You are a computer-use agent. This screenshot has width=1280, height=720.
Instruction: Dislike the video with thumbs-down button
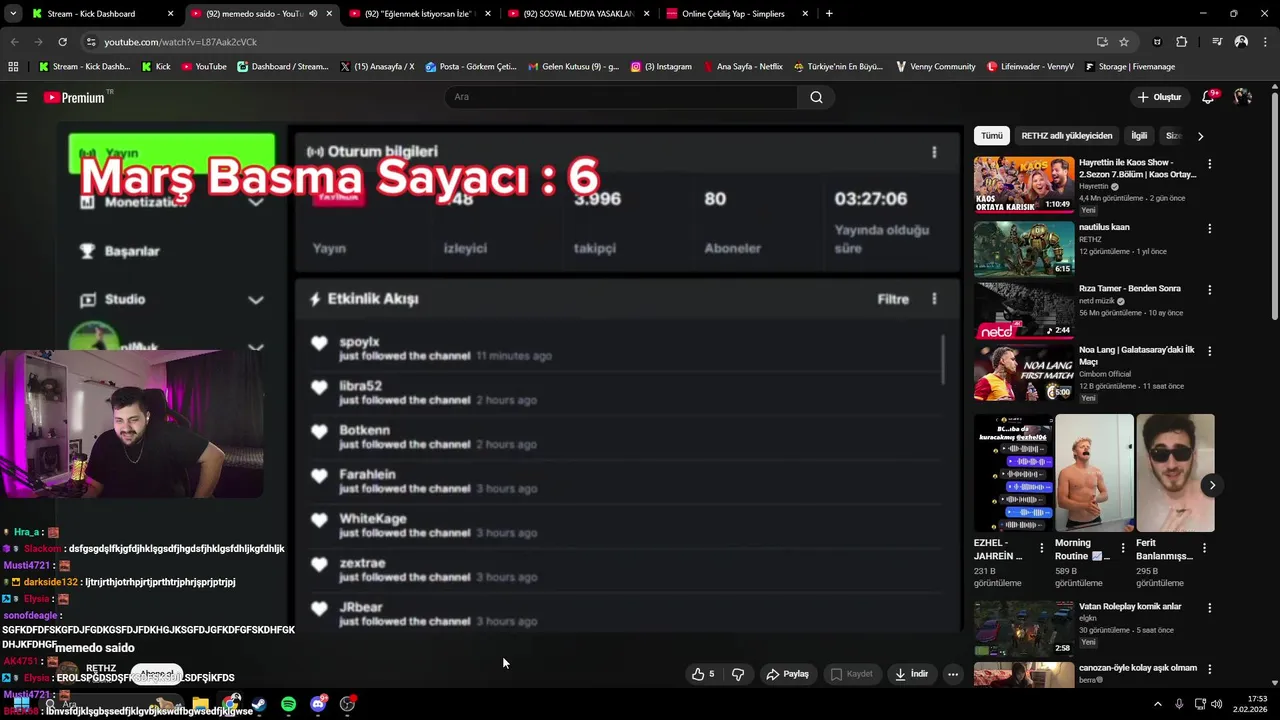[738, 674]
